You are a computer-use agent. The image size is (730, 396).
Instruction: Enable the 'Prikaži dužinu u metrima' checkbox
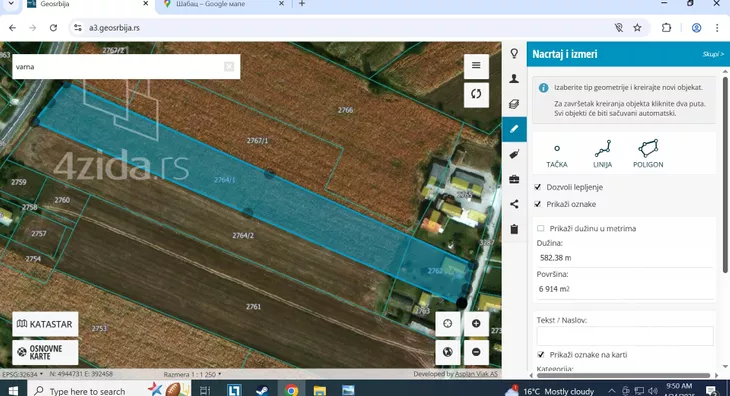click(x=541, y=228)
